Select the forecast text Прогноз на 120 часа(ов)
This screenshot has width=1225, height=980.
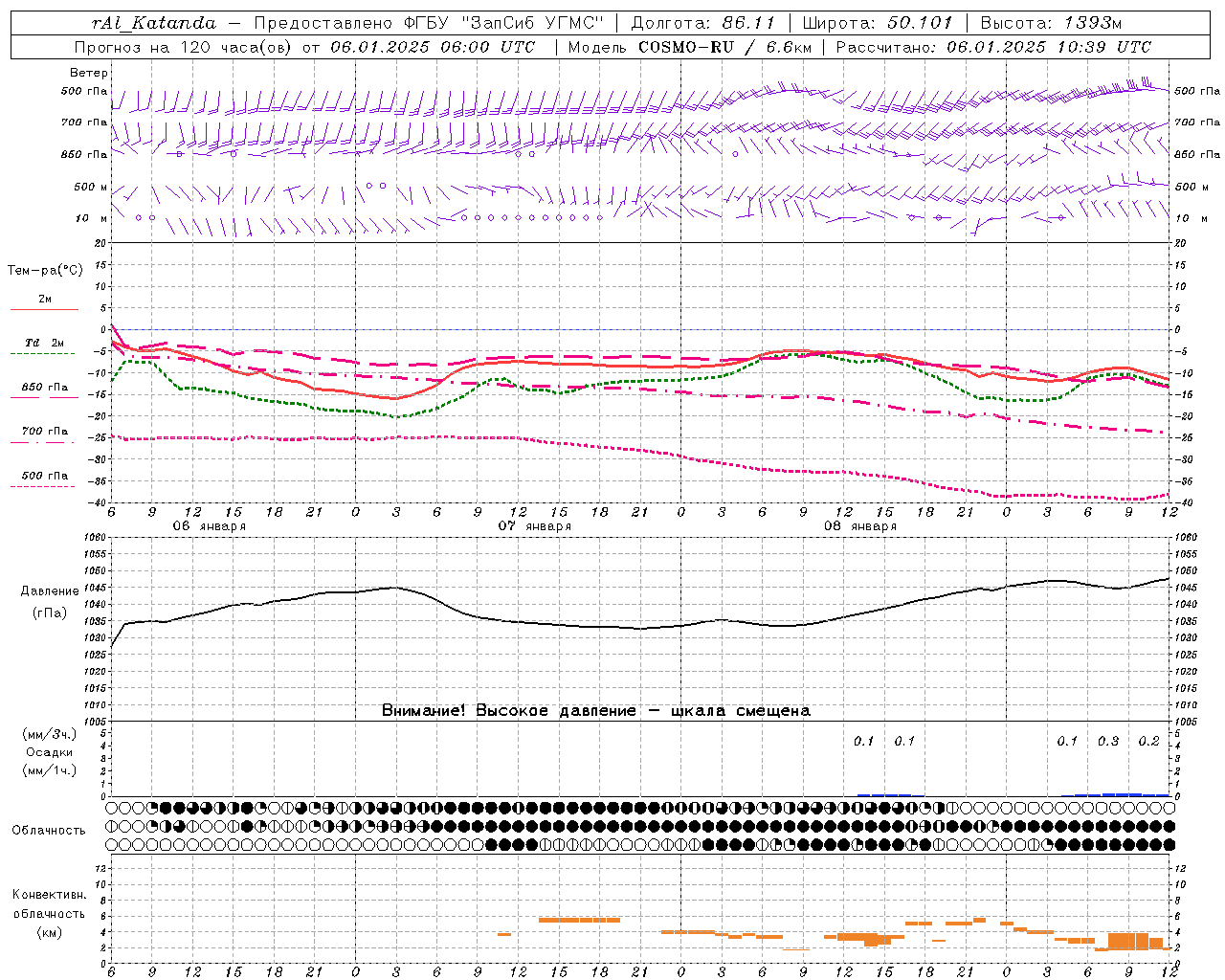[184, 47]
